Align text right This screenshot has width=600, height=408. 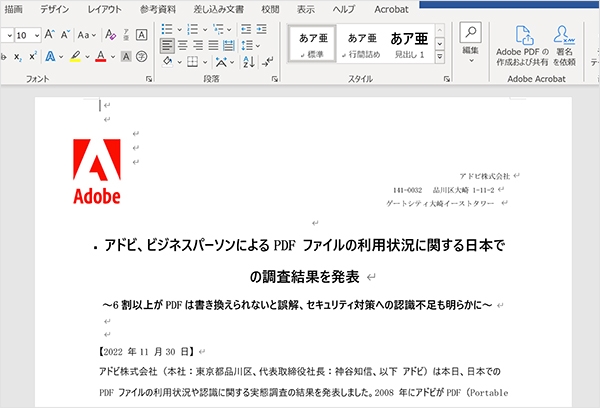pyautogui.click(x=198, y=46)
